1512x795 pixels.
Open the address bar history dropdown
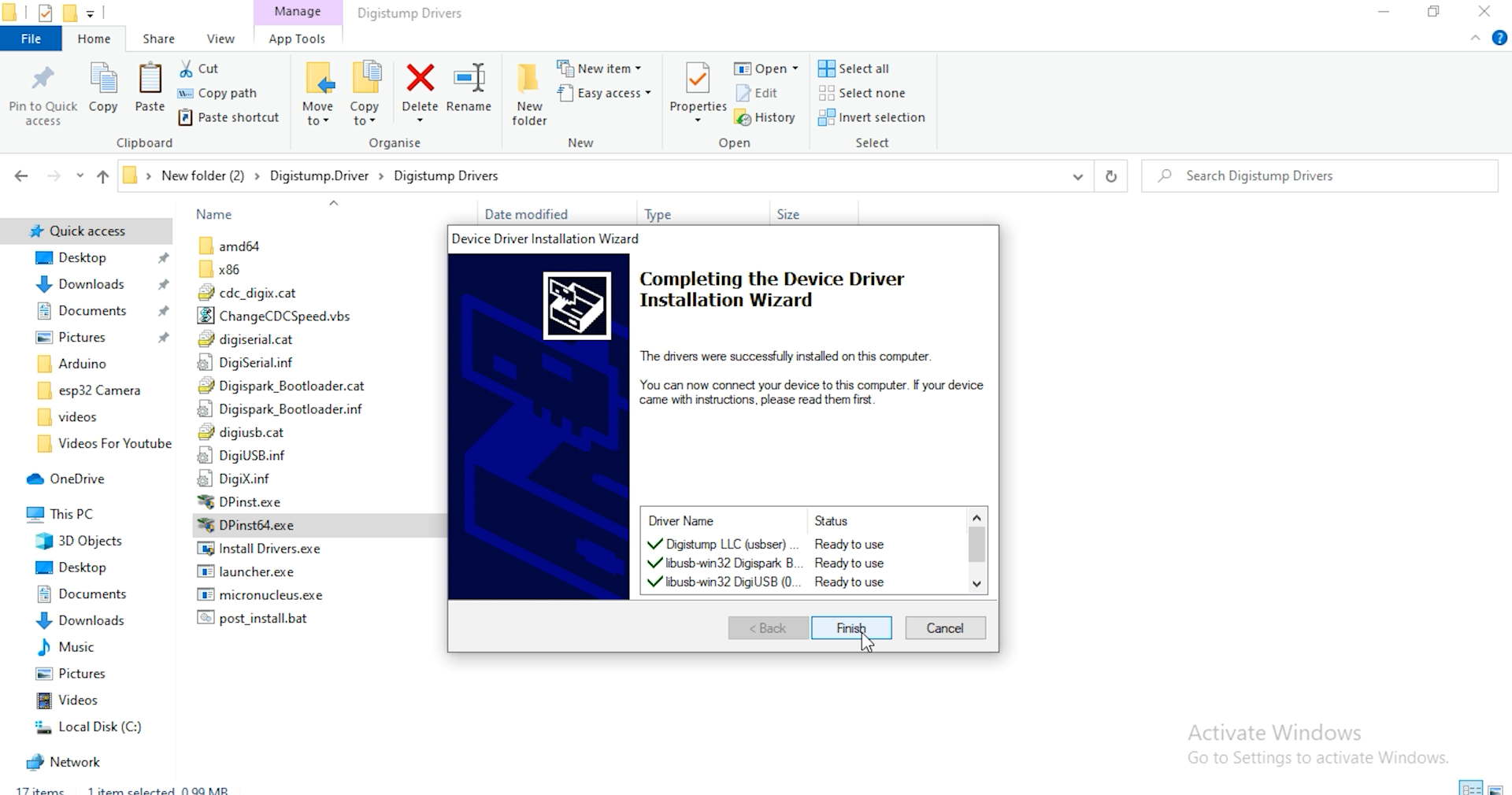[x=1077, y=176]
